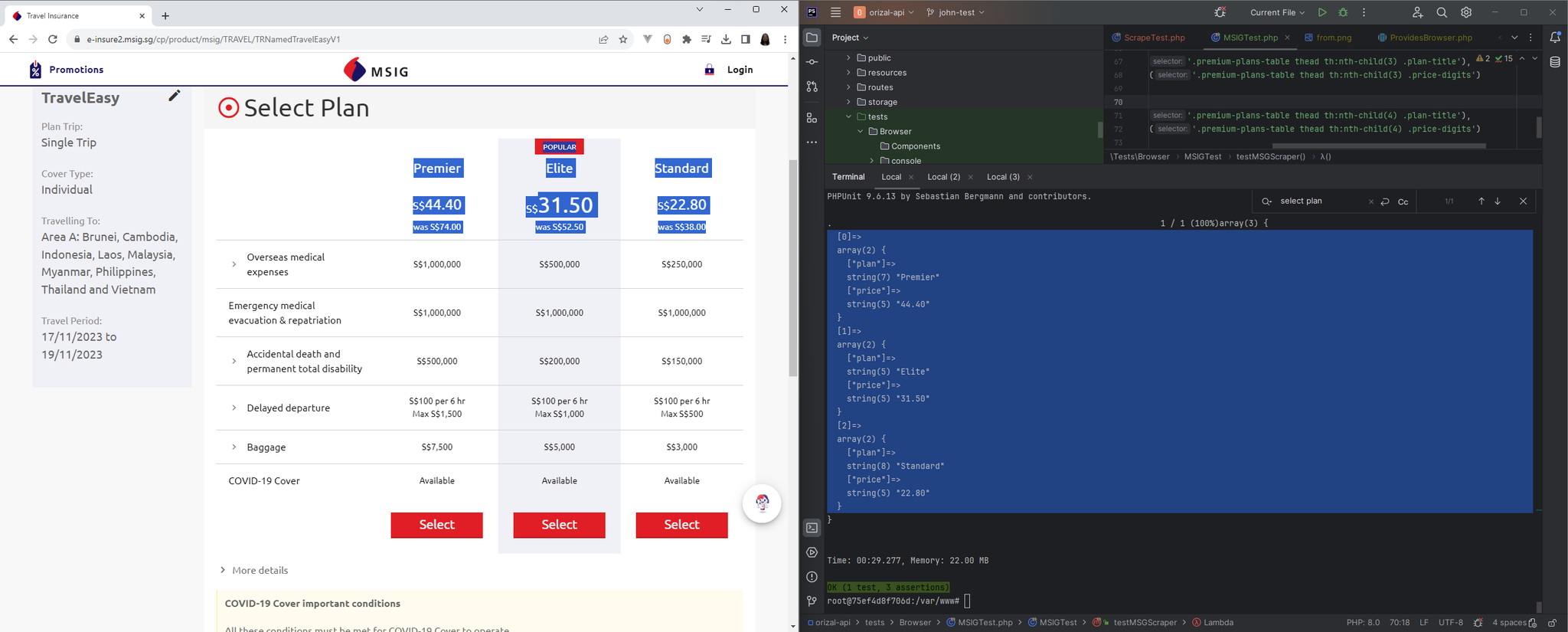This screenshot has width=1568, height=632.
Task: Open Database tool window icon
Action: click(x=1555, y=62)
